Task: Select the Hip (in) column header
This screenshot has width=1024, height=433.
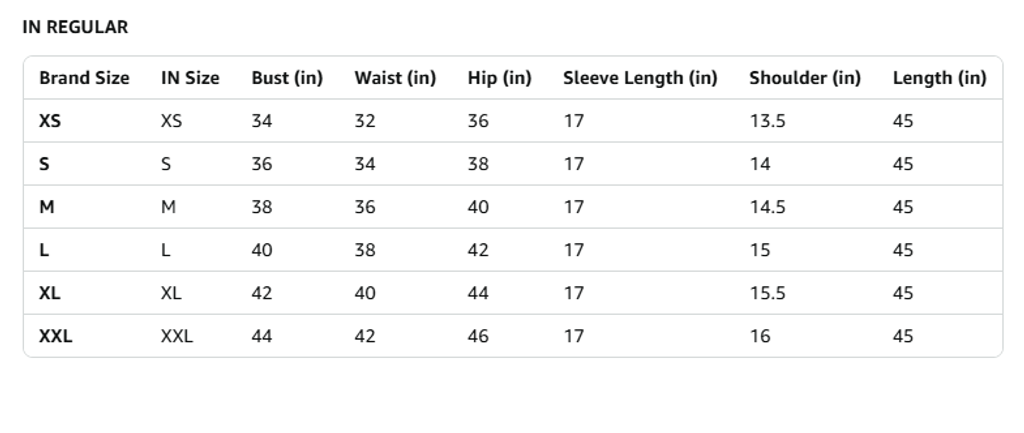Action: [499, 78]
